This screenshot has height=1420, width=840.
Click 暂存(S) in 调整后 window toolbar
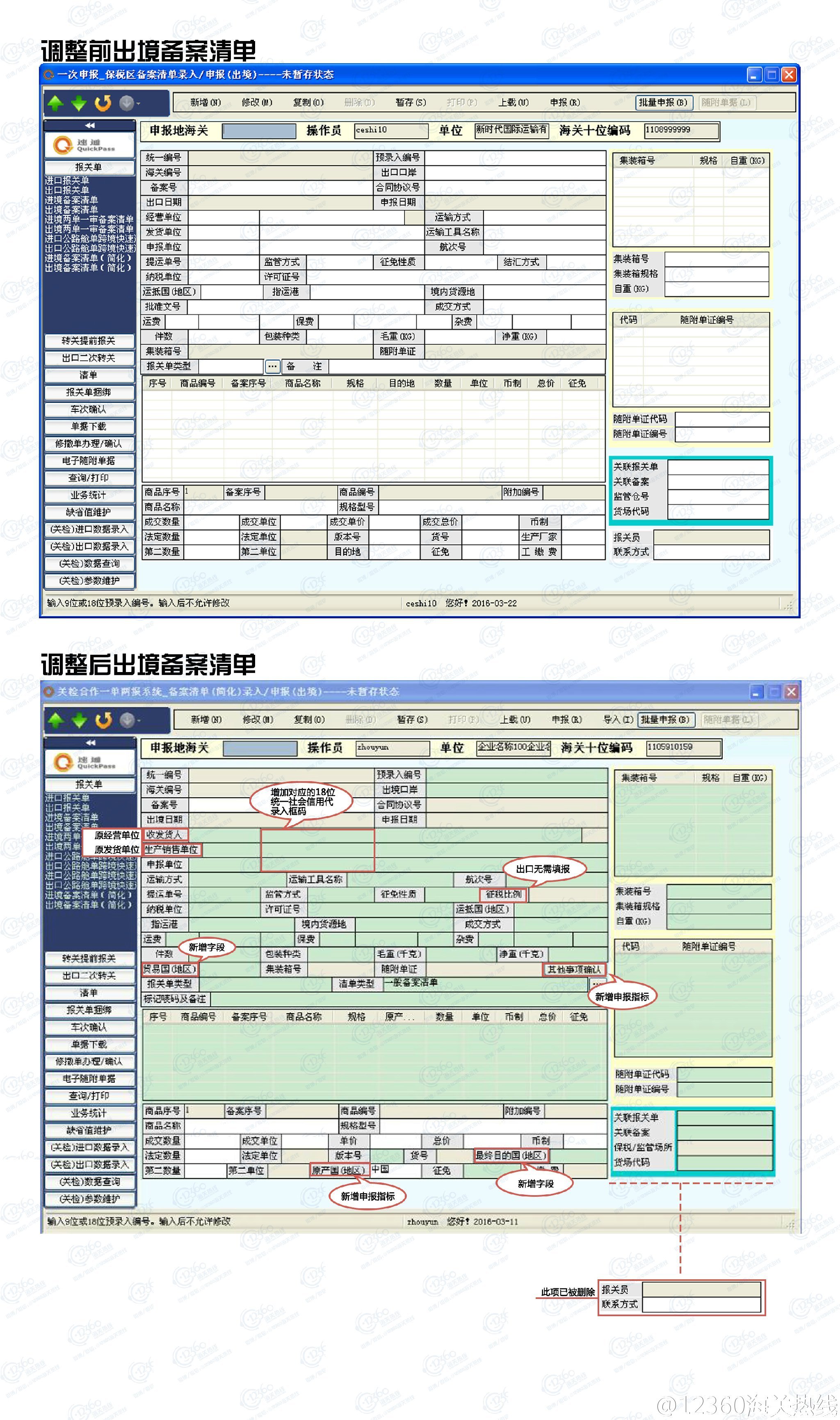412,720
